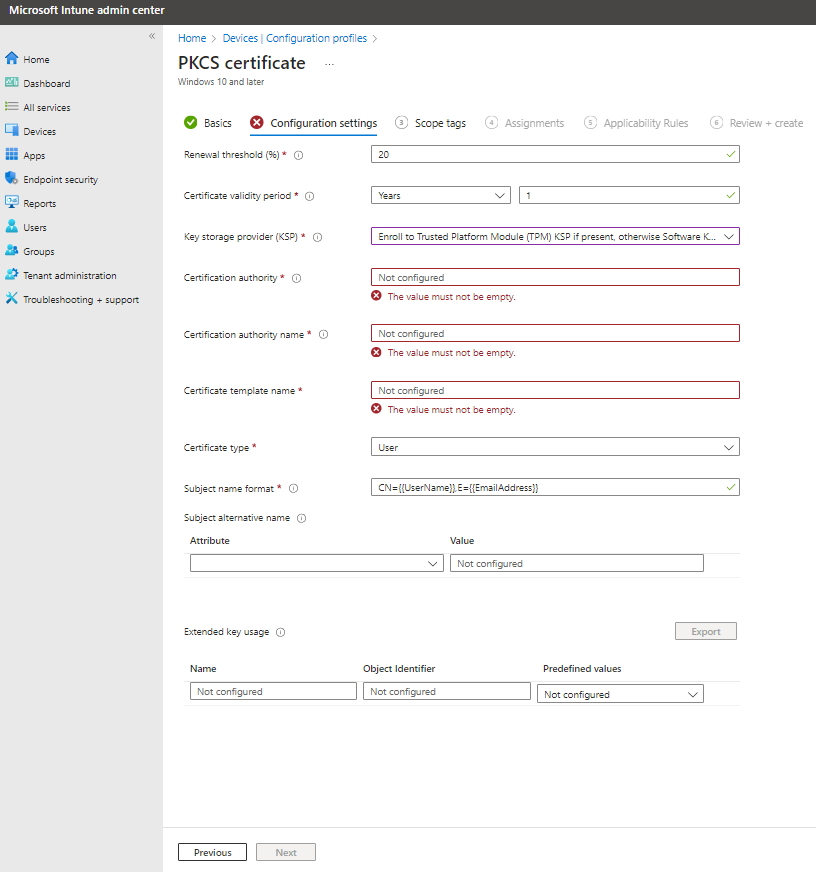This screenshot has width=816, height=872.
Task: Click the Previous button
Action: [212, 852]
